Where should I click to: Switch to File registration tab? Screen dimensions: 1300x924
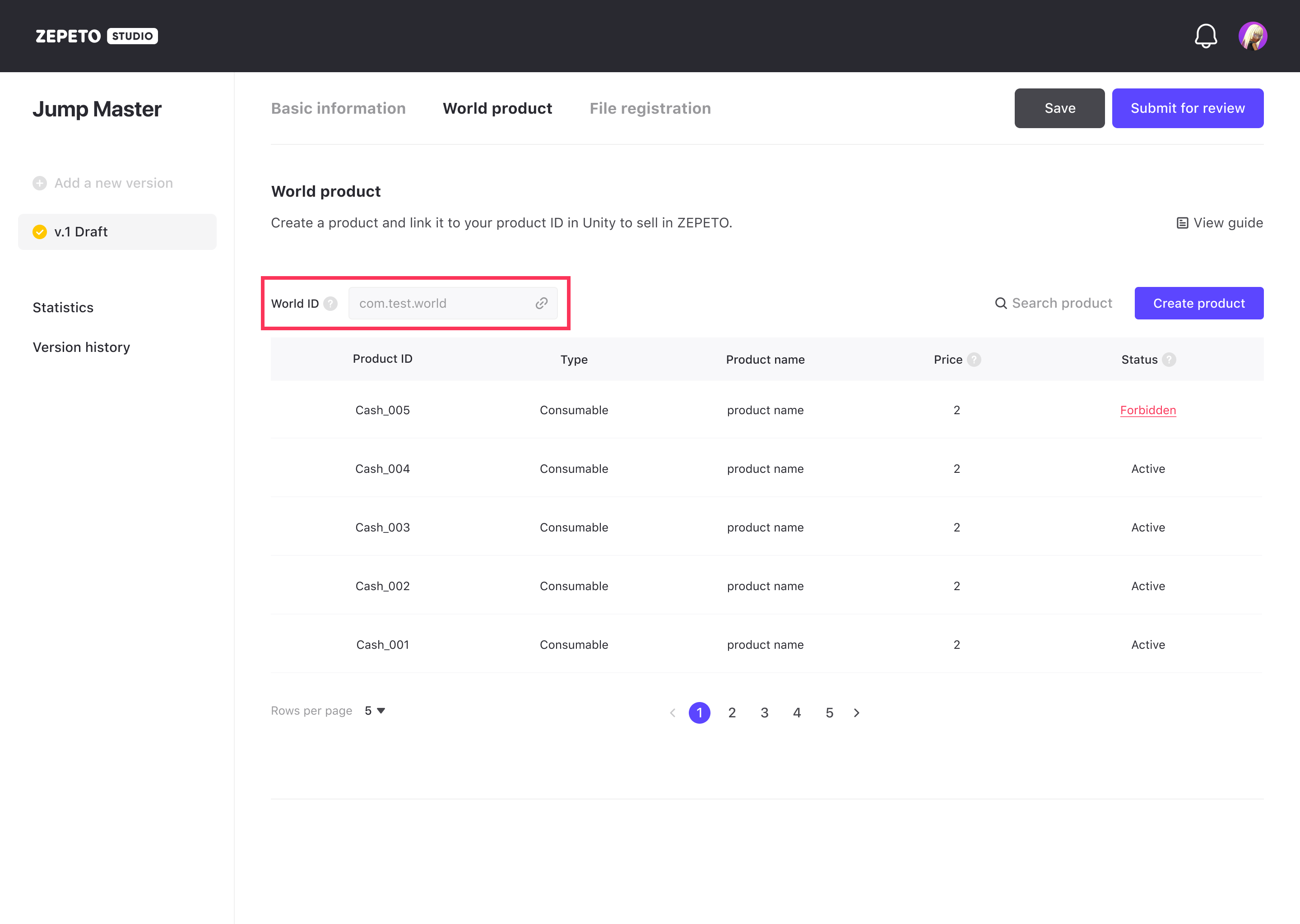pyautogui.click(x=650, y=108)
